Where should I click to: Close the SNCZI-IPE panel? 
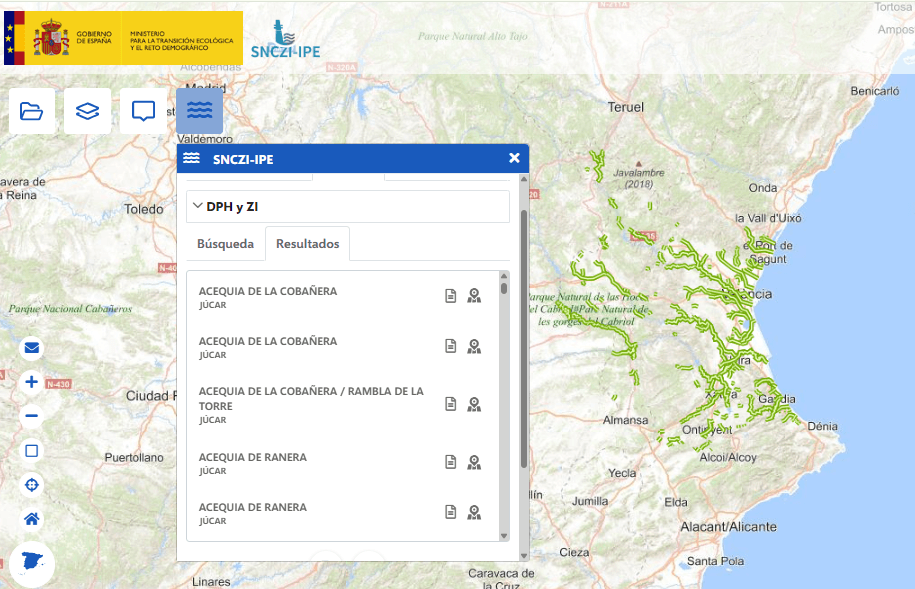(x=514, y=158)
